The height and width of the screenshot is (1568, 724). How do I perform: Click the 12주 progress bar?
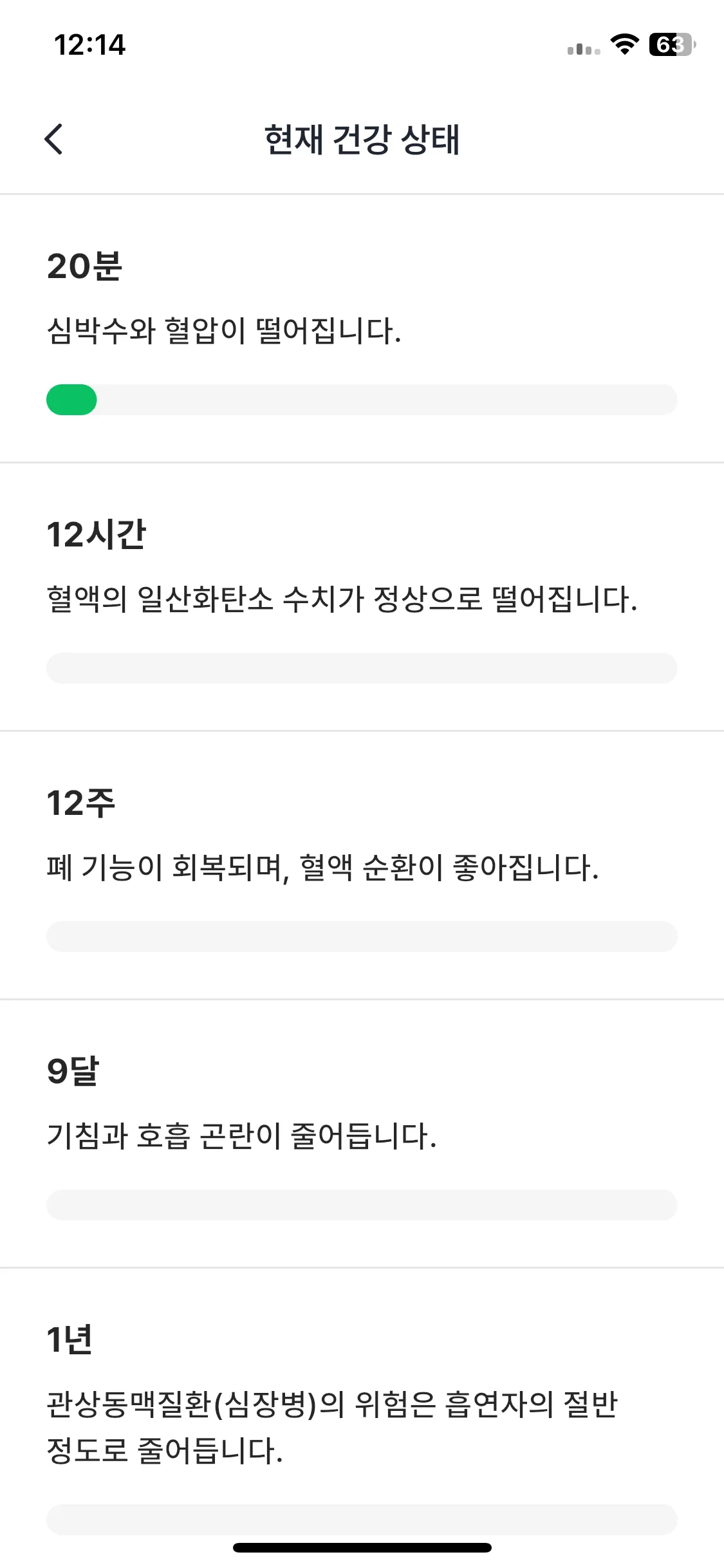click(362, 937)
